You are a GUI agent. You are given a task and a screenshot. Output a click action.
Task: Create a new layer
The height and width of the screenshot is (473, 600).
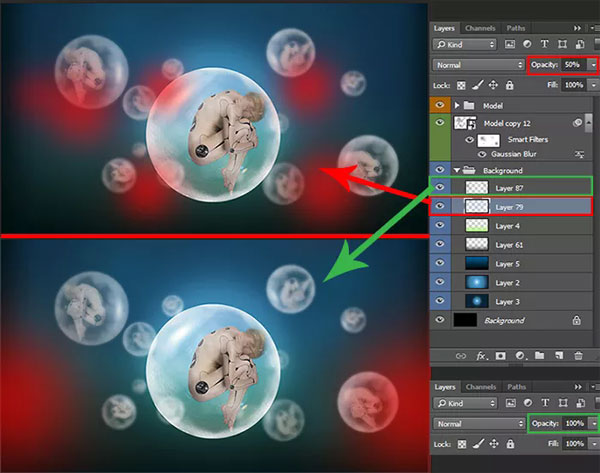click(559, 356)
